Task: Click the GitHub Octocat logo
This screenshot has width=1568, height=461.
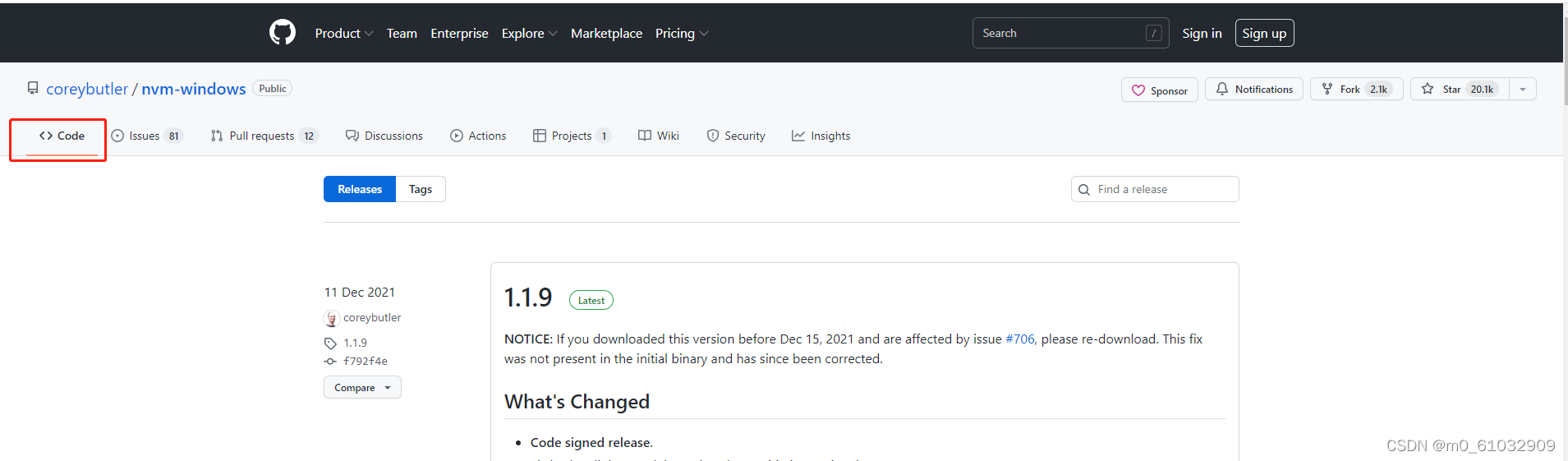Action: [x=283, y=33]
